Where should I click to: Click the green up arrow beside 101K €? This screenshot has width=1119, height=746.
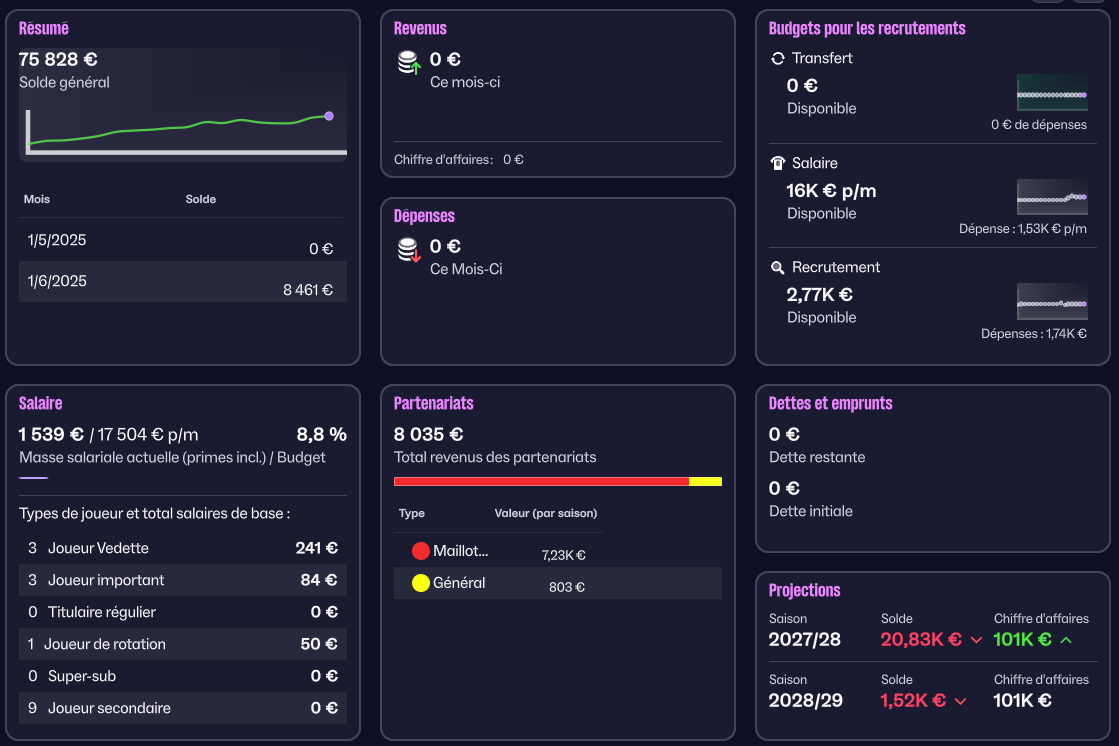(1066, 640)
